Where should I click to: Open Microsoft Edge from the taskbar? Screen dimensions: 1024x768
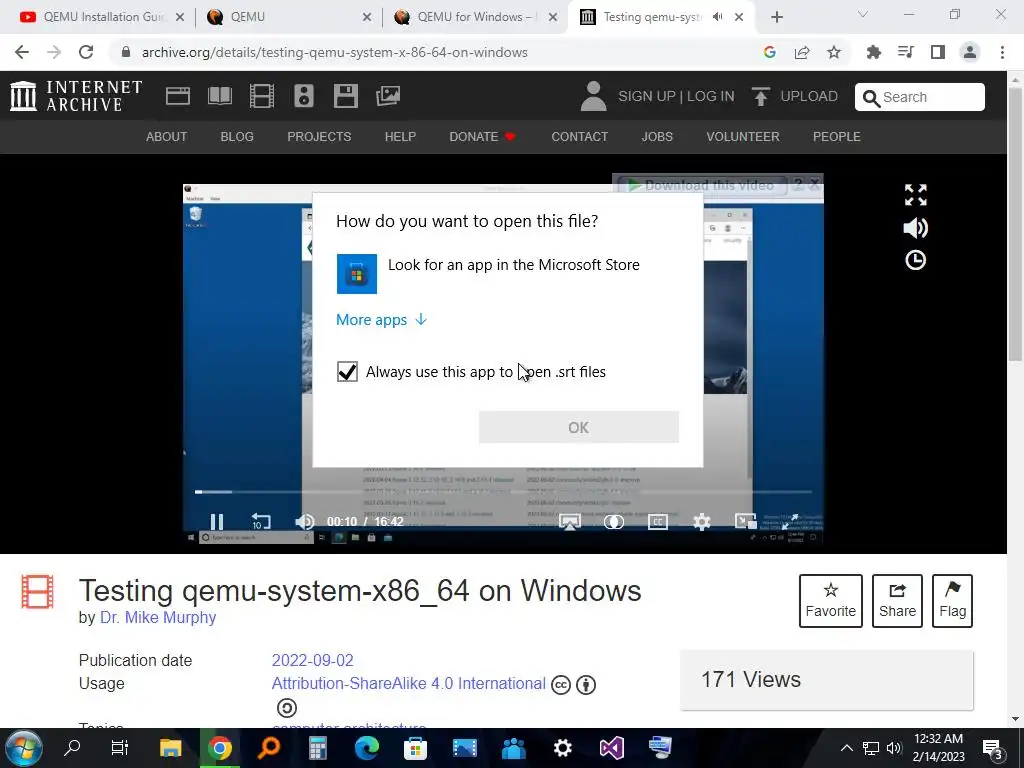(366, 748)
